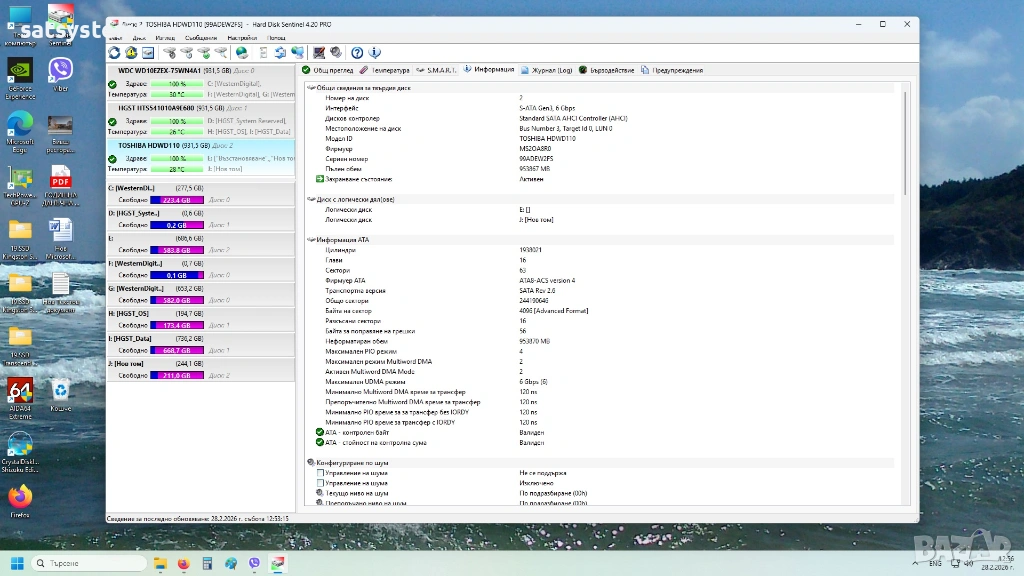Toggle the first 'Управление на шума' checkbox
Screen dimensions: 1024x576
click(319, 473)
